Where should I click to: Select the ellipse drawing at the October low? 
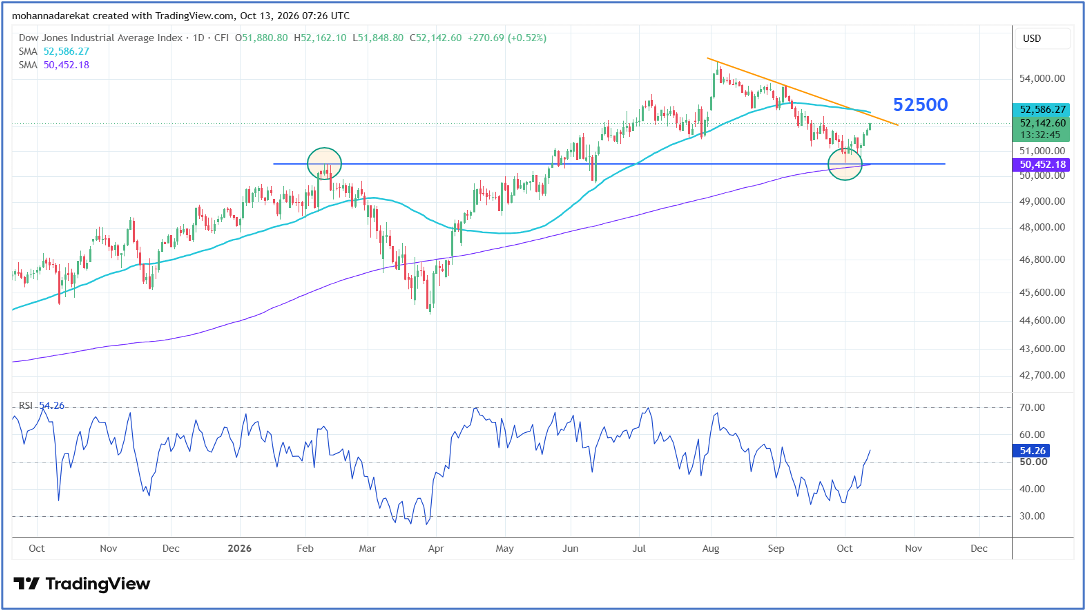click(845, 164)
